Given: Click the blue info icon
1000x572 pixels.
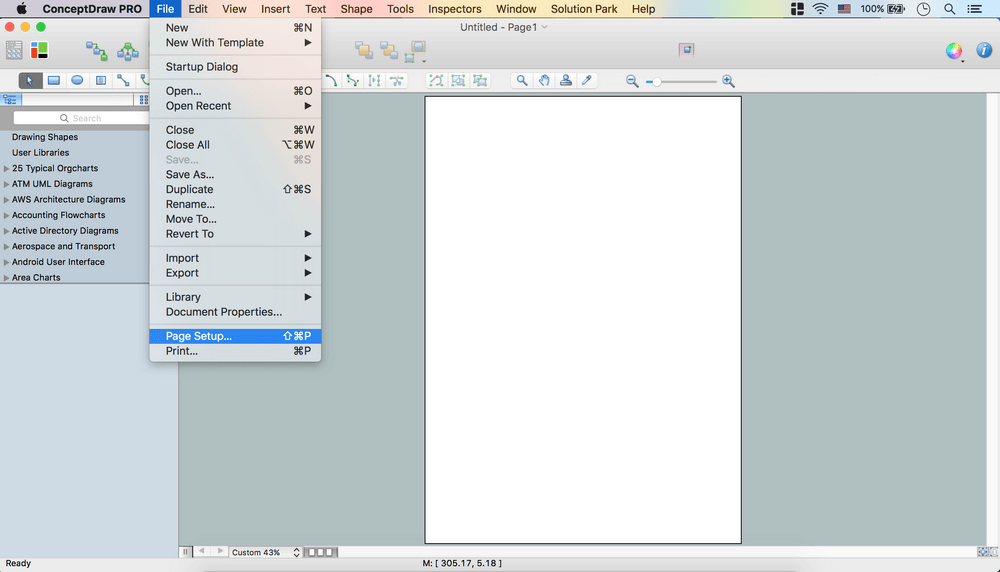Looking at the screenshot, I should 983,51.
